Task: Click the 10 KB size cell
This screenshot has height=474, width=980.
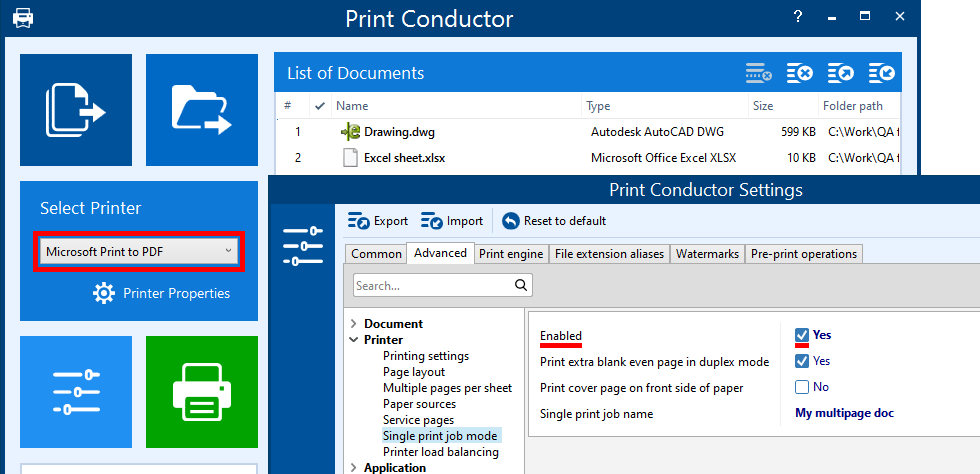Action: [801, 158]
